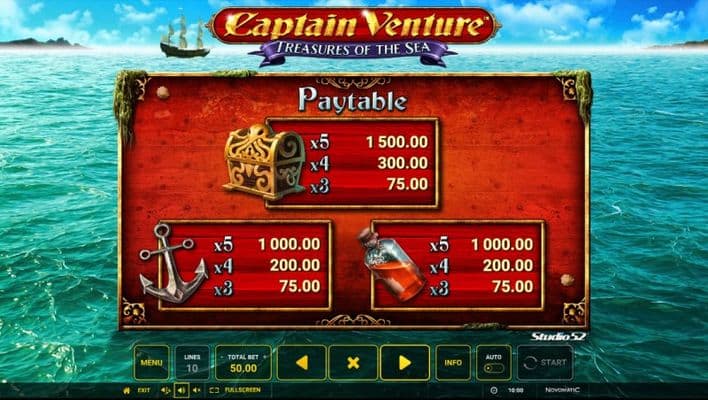708x400 pixels.
Task: Click the home icon beside EXIT
Action: [x=126, y=390]
